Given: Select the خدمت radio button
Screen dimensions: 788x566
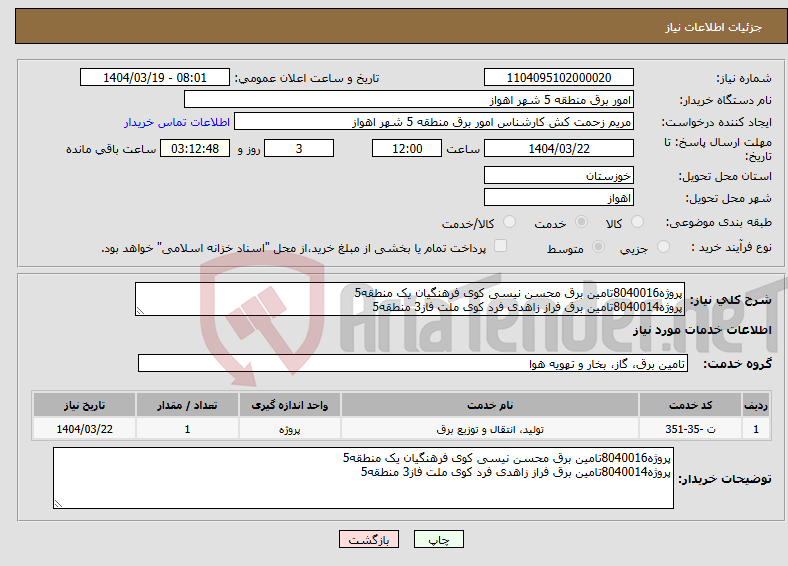Looking at the screenshot, I should point(581,222).
